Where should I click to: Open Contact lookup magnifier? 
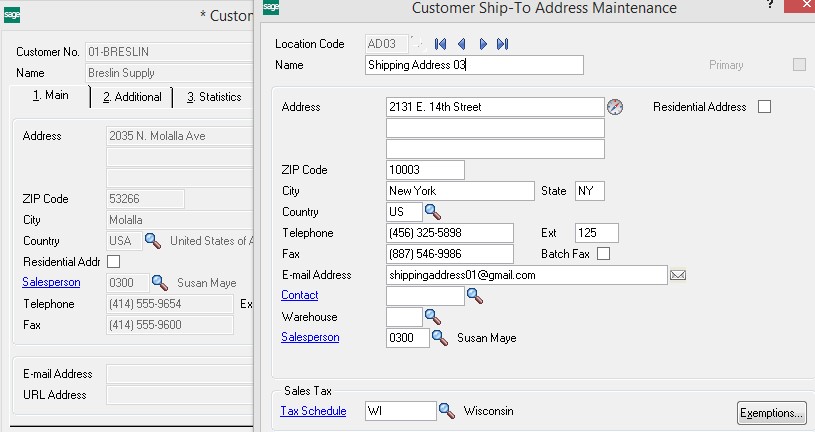(x=475, y=296)
